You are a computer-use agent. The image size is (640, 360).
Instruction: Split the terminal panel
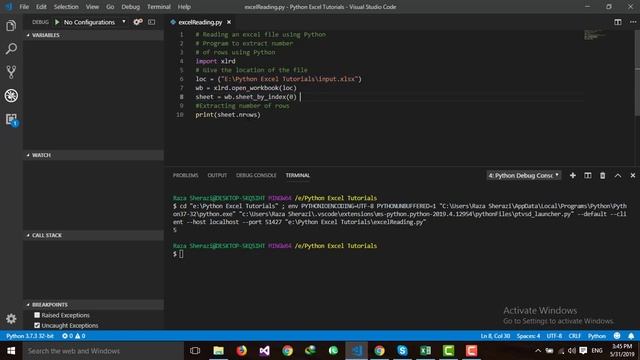click(588, 176)
